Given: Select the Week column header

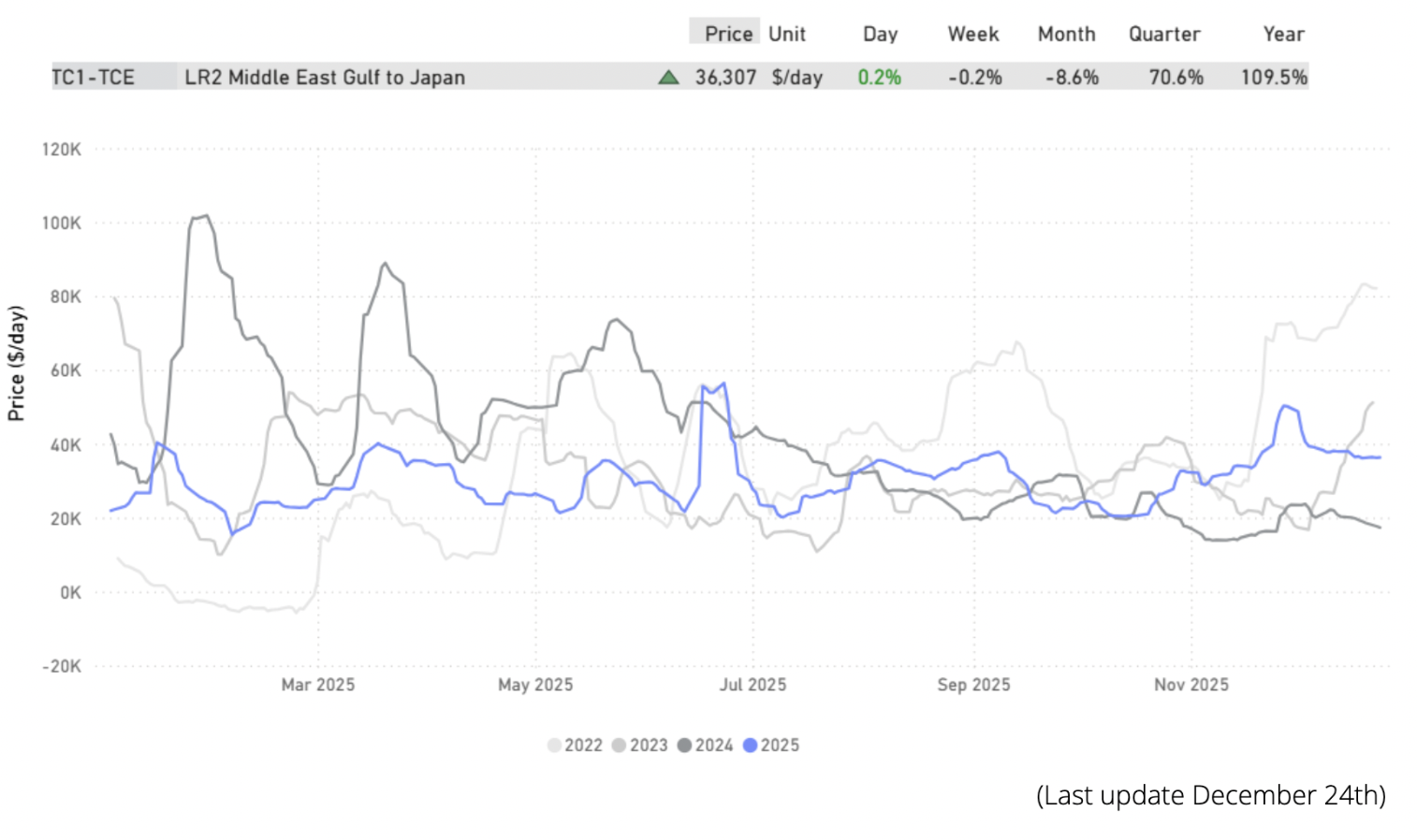Looking at the screenshot, I should [x=973, y=34].
